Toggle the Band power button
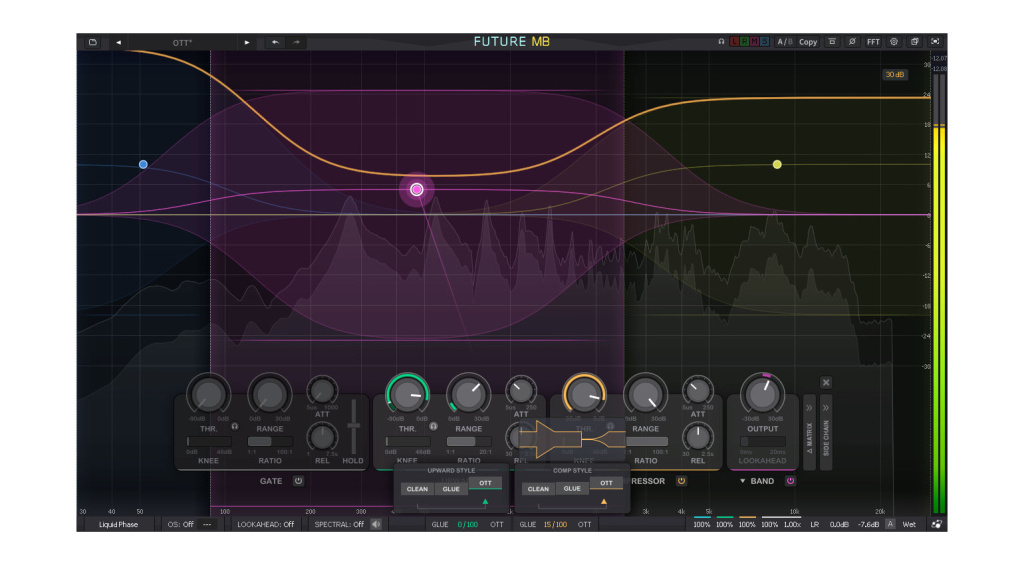Screen dimensions: 1024x565 coord(790,481)
